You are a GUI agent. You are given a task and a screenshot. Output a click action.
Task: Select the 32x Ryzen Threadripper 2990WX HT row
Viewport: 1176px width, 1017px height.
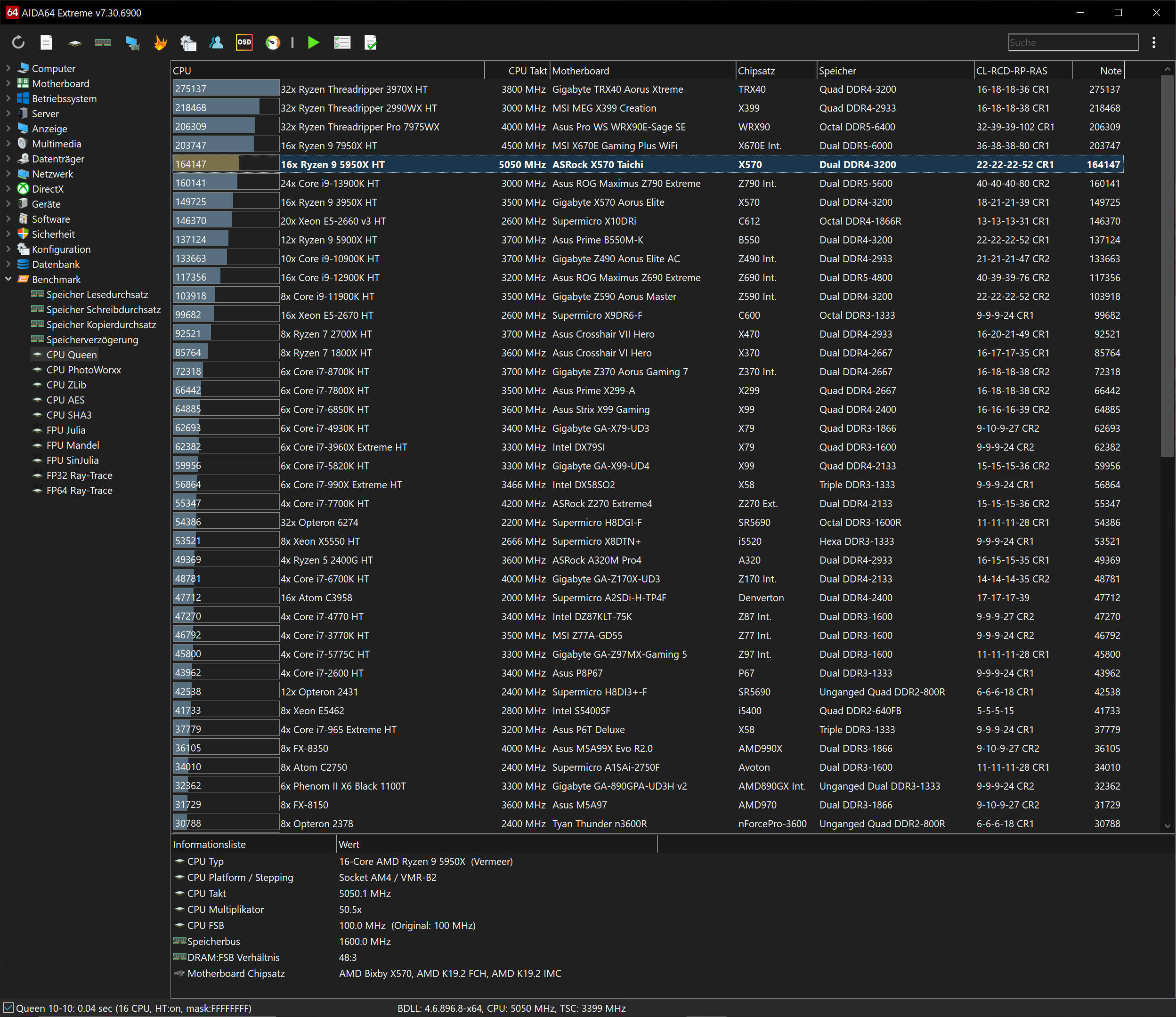(647, 108)
